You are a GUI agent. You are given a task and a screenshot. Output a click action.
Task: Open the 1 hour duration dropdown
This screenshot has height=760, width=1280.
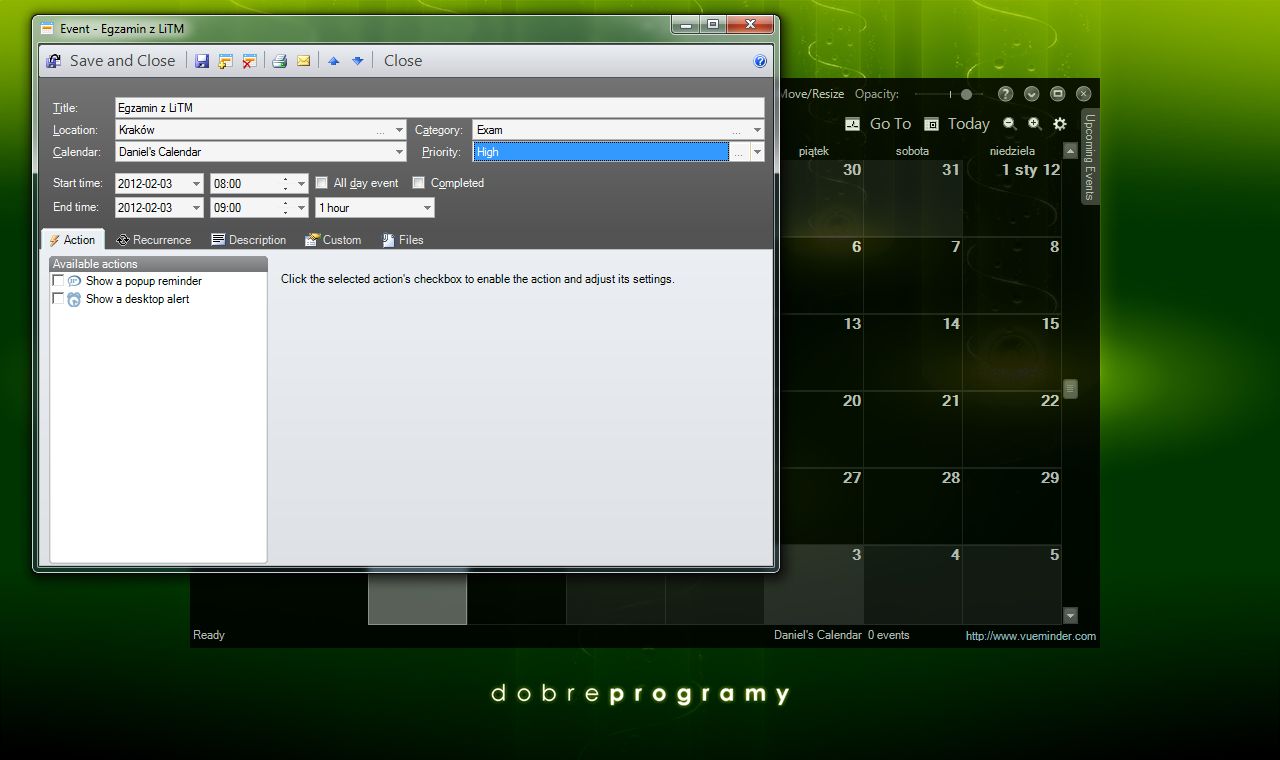427,208
